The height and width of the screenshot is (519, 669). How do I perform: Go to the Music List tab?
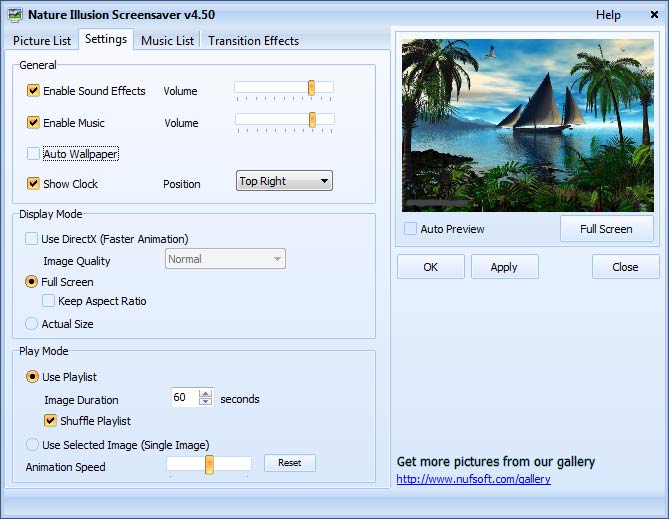(x=167, y=41)
